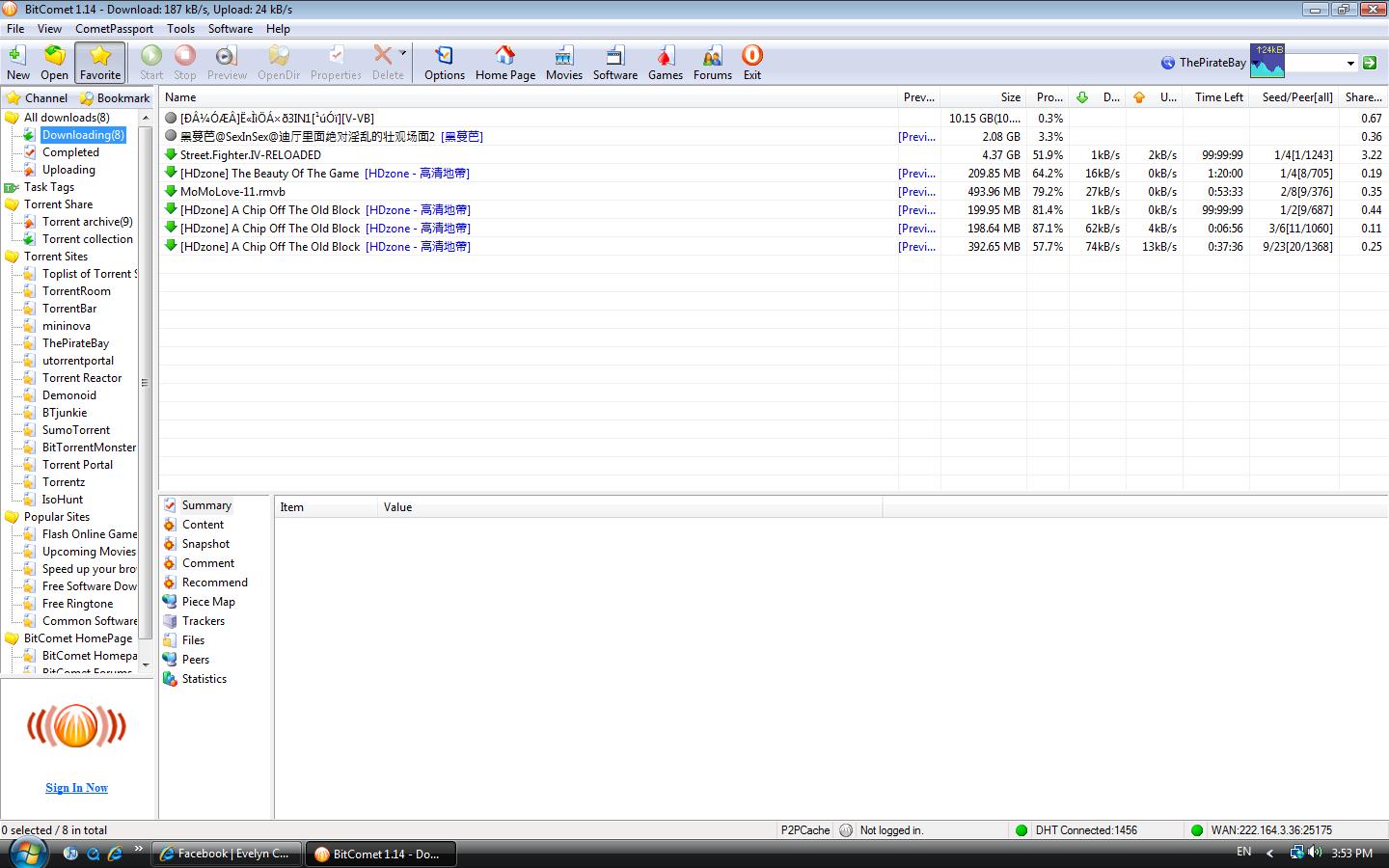The image size is (1389, 868).
Task: Select Completed in the sidebar
Action: click(x=70, y=152)
